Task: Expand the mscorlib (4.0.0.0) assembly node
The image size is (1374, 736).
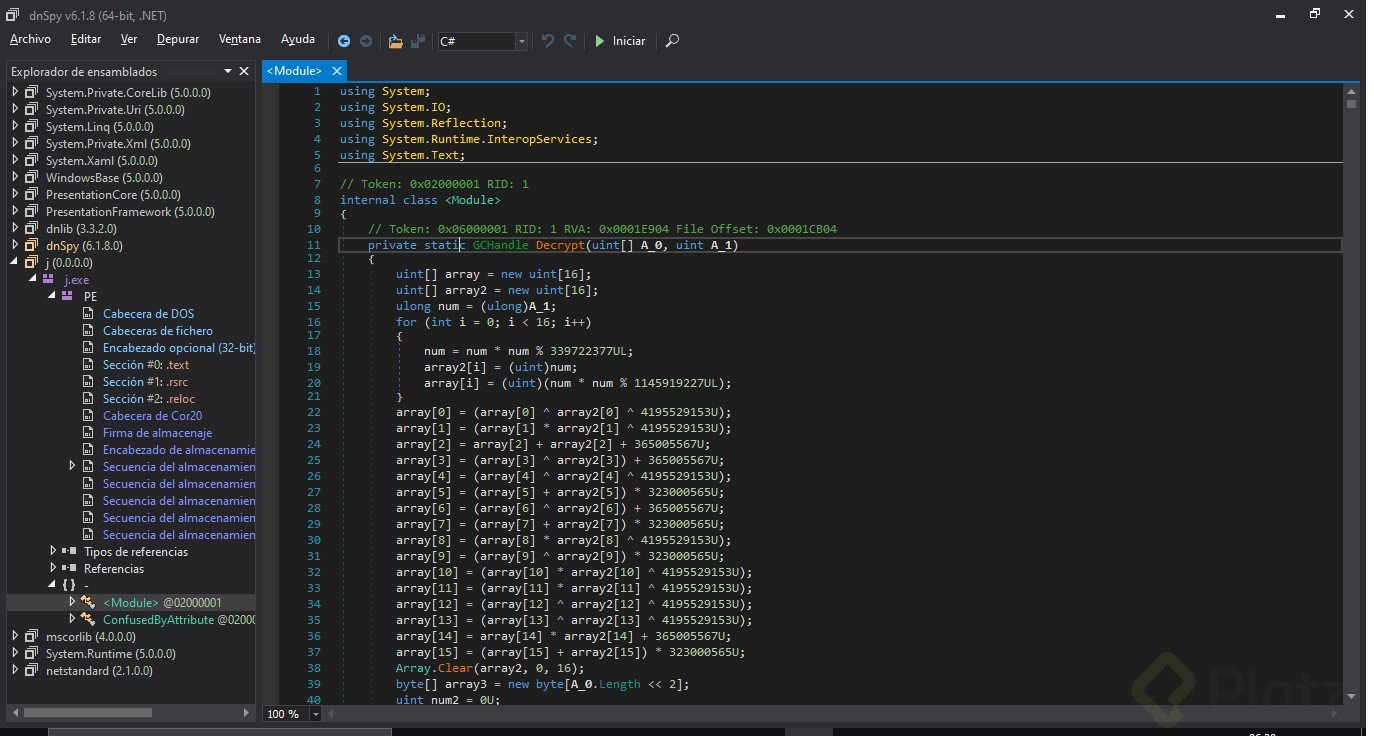Action: [16, 636]
